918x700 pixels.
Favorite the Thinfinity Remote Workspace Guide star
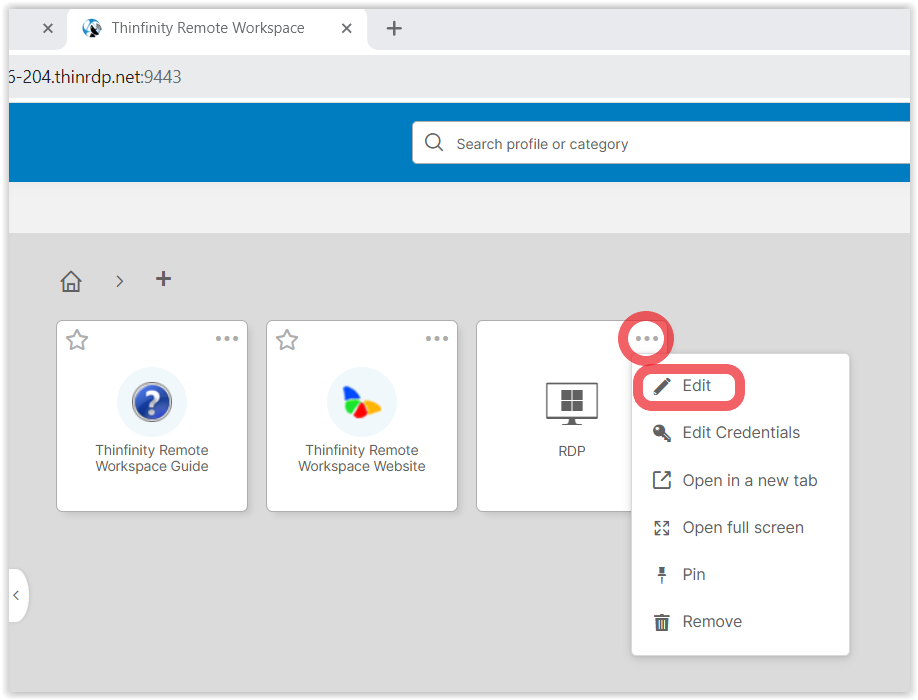tap(77, 339)
